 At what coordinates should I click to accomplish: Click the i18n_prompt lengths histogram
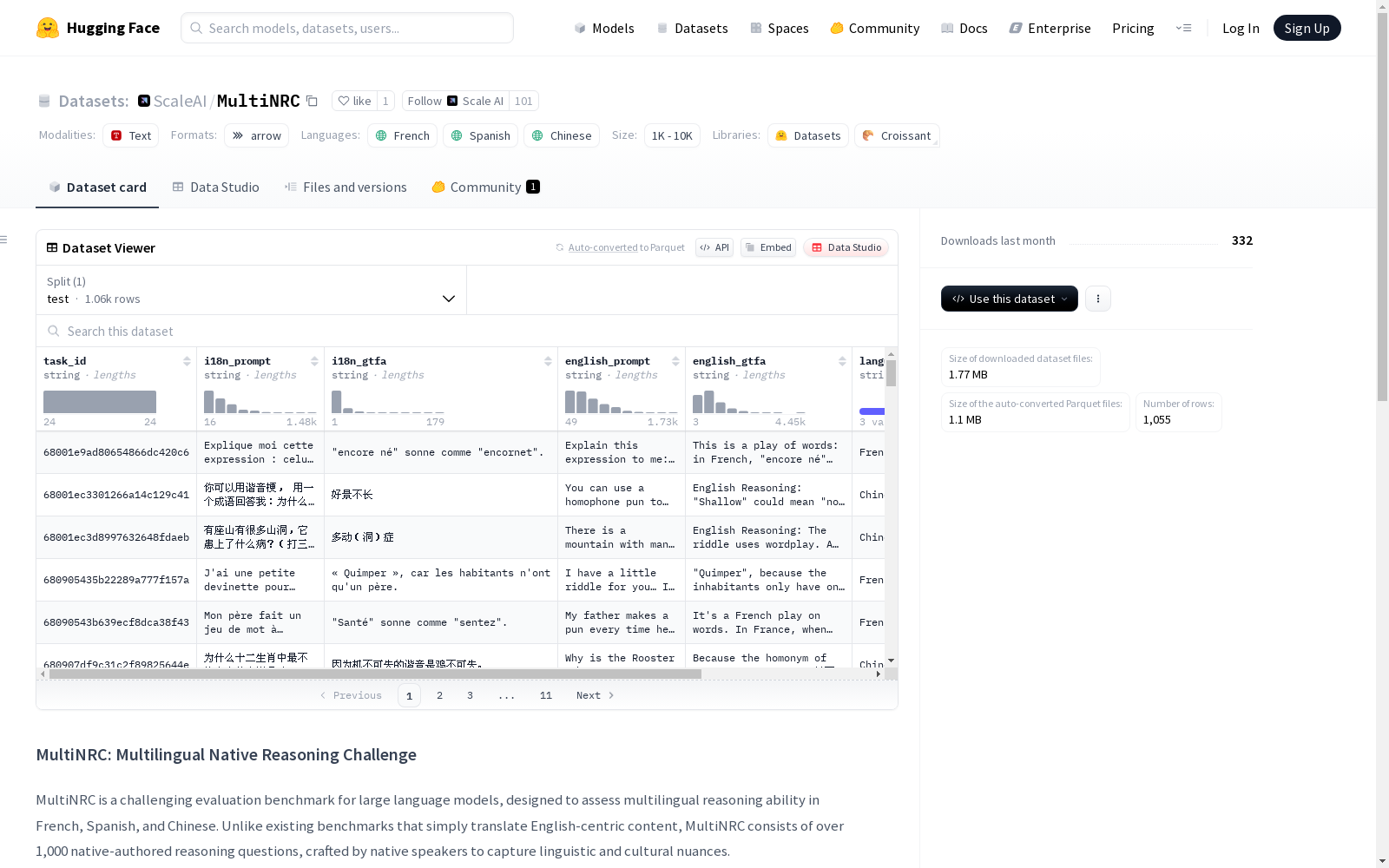(x=260, y=402)
